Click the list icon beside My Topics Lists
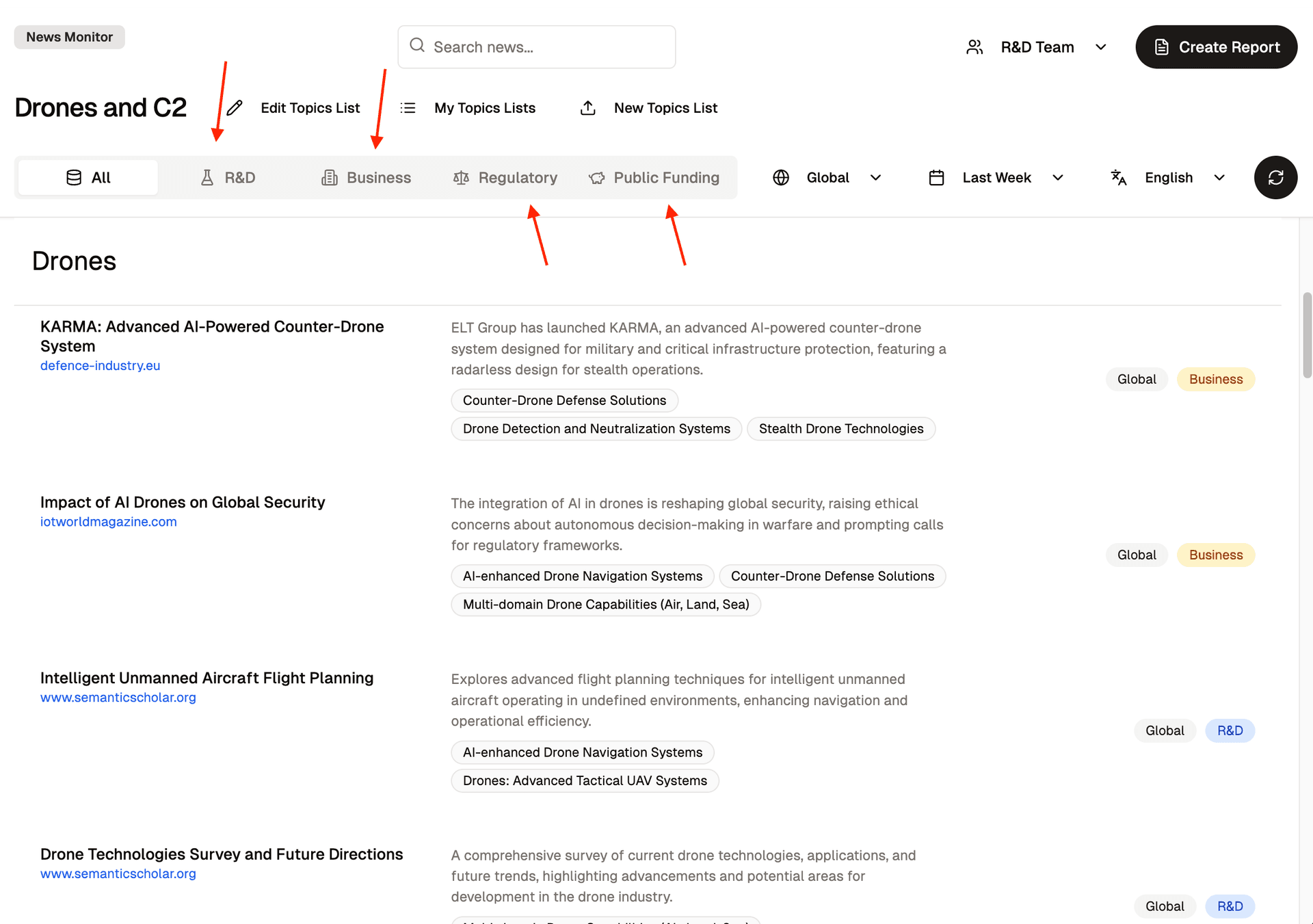 408,108
